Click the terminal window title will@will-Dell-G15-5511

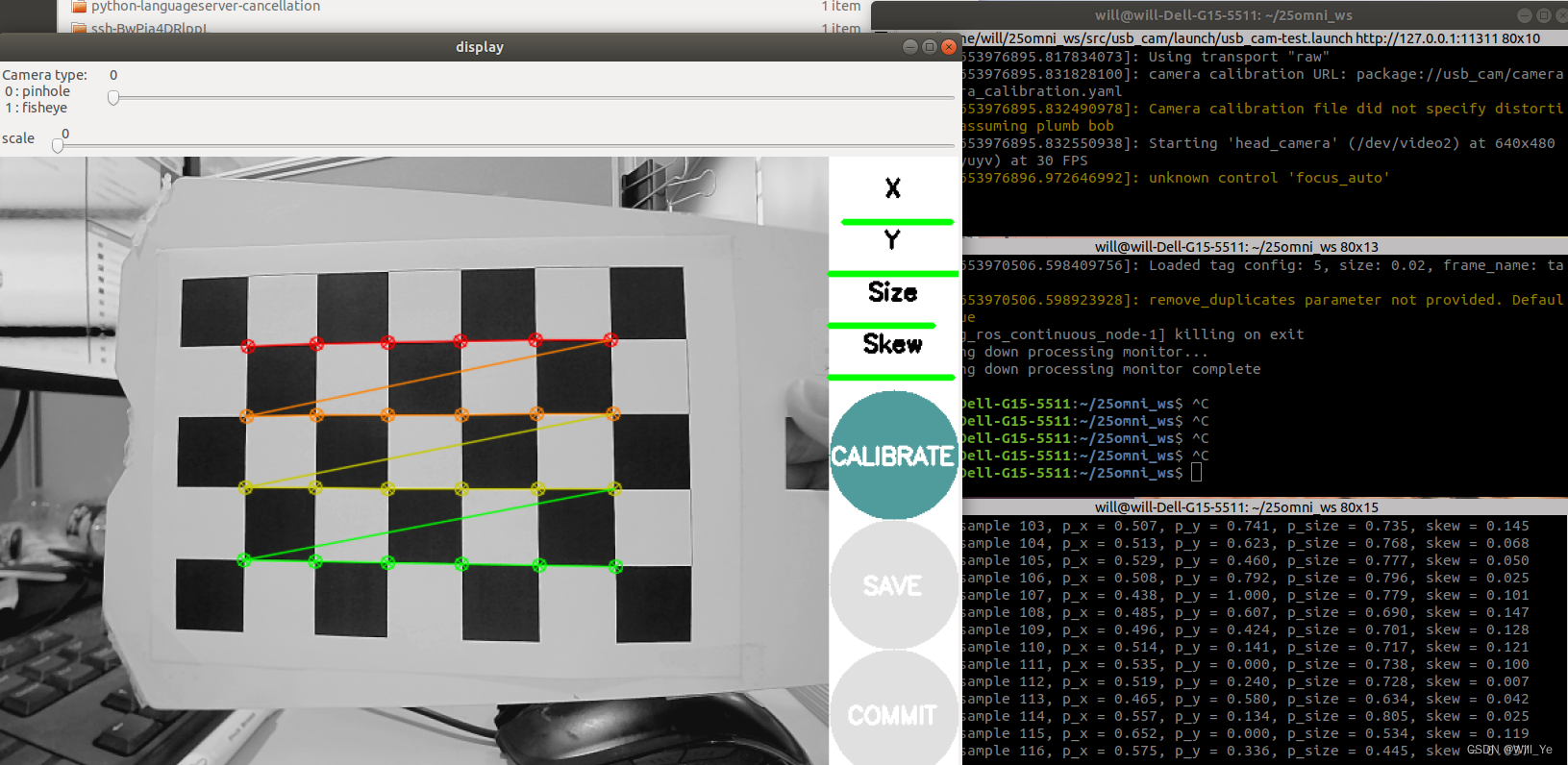coord(1224,15)
